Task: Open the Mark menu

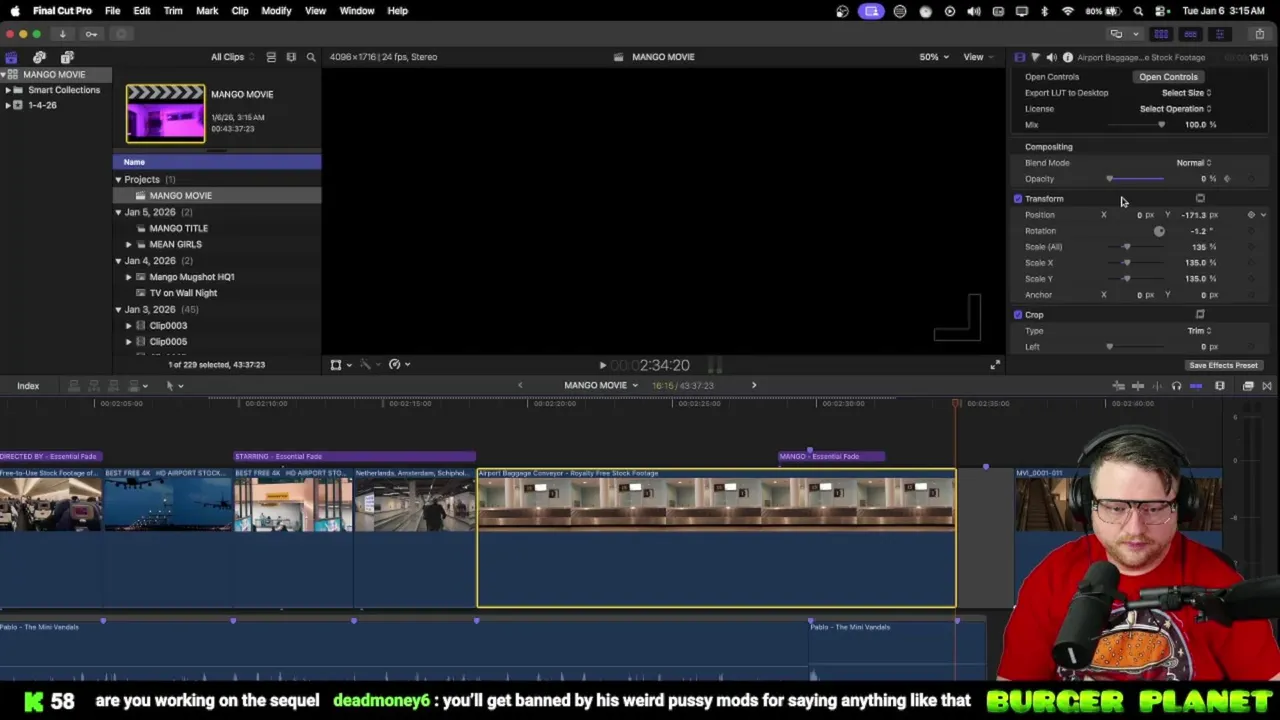Action: [x=207, y=11]
